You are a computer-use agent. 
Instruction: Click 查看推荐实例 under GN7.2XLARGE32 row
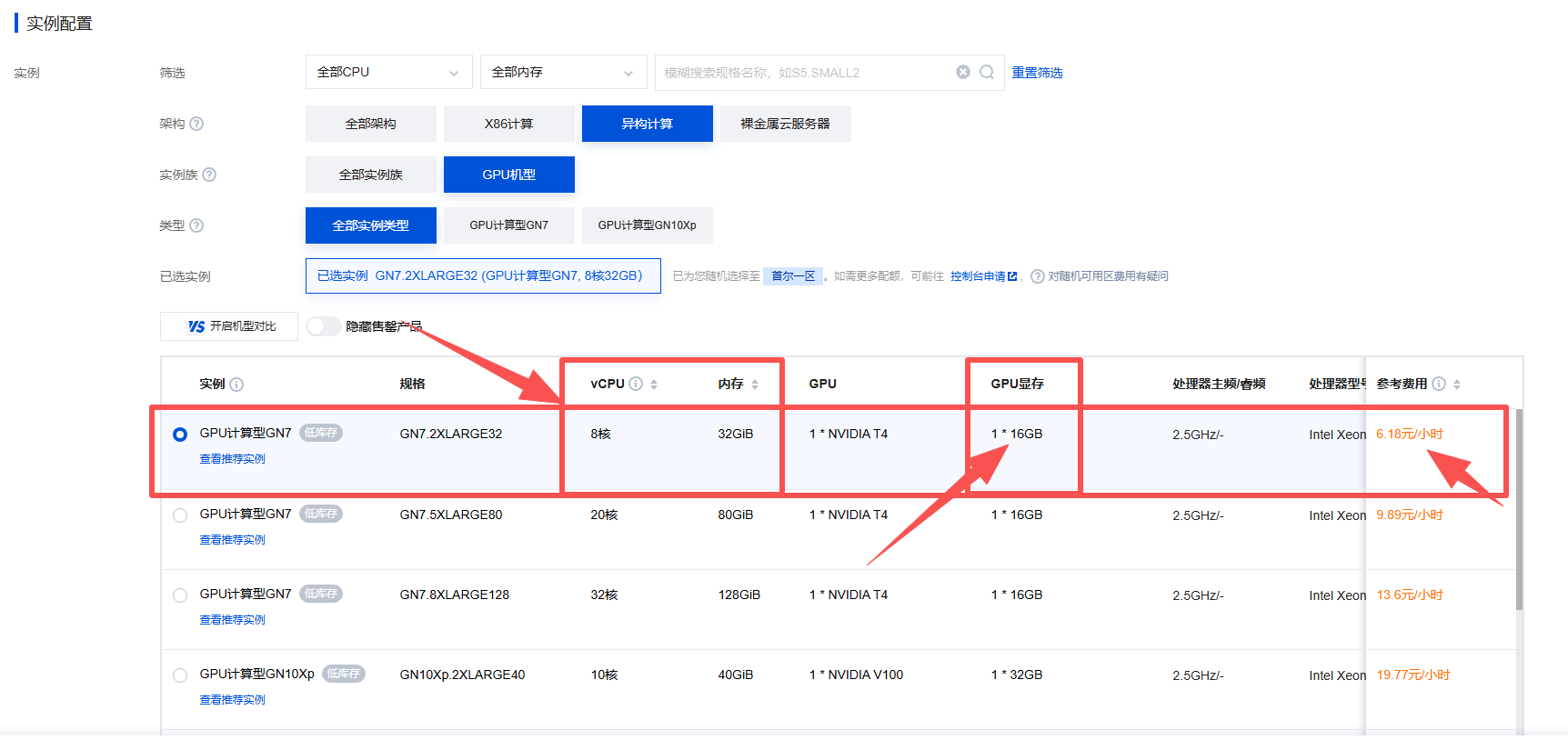[x=233, y=459]
